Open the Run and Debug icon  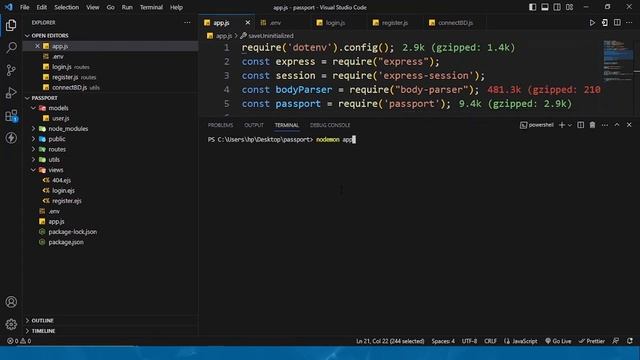pos(11,93)
